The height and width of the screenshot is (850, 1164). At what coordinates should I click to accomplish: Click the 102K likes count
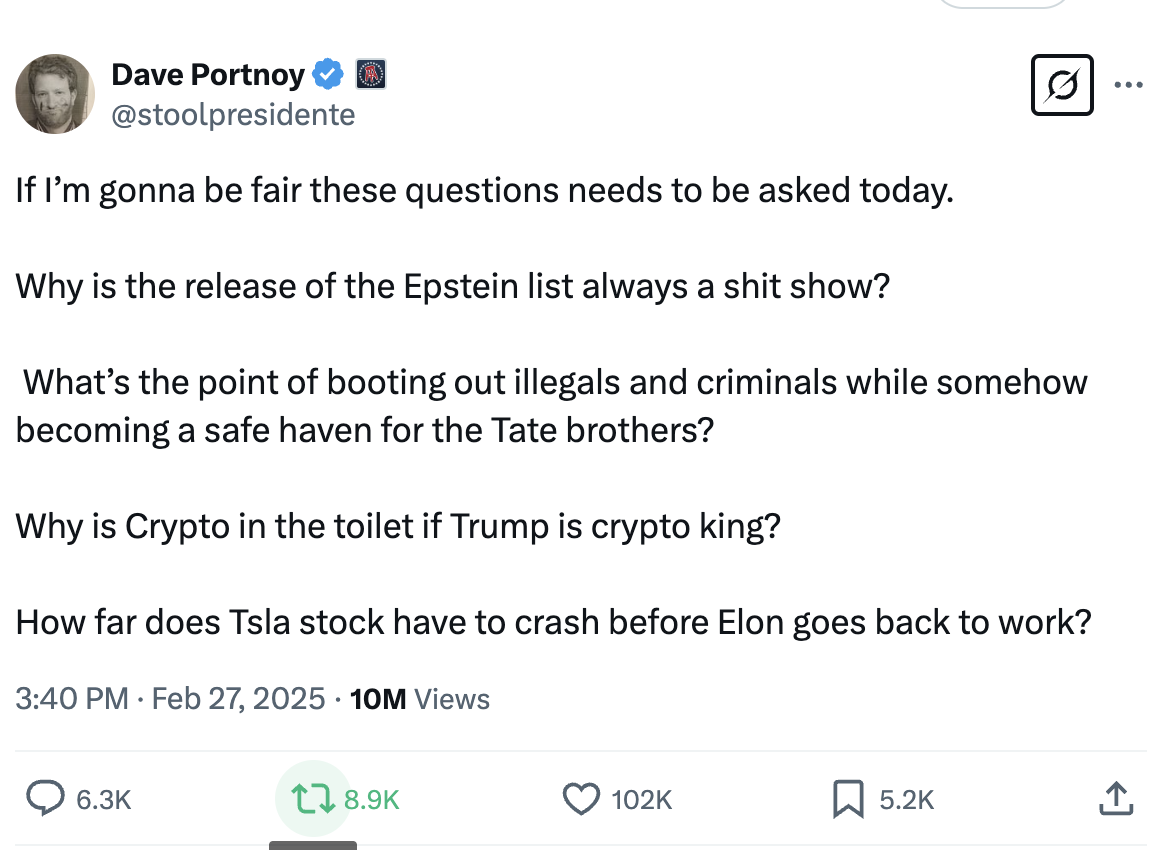641,799
